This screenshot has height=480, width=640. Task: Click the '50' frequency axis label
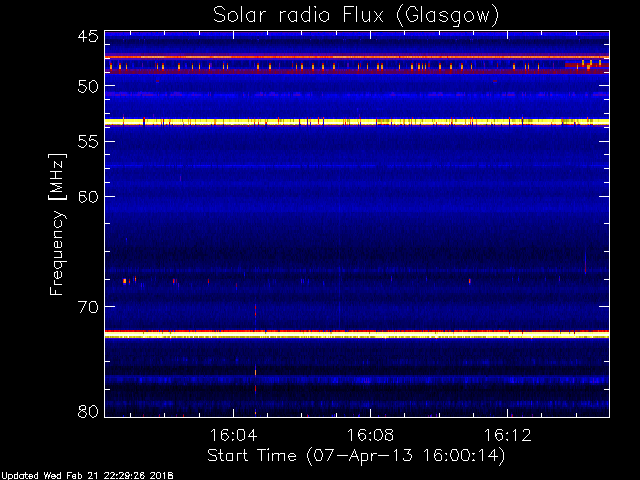click(88, 87)
